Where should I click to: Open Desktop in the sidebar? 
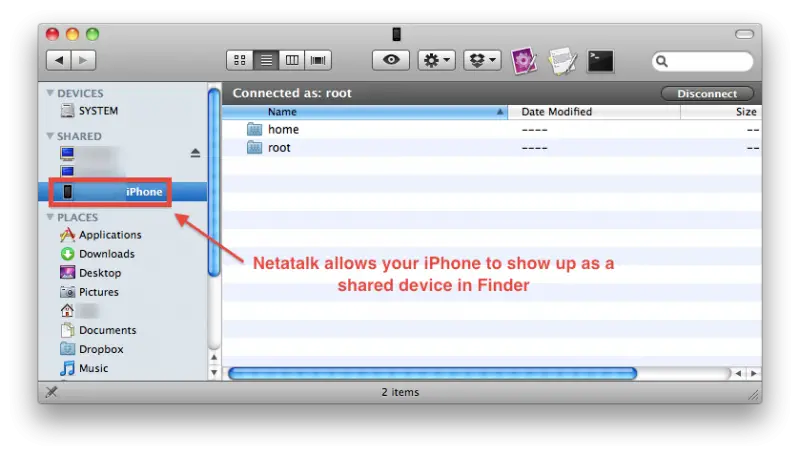91,273
